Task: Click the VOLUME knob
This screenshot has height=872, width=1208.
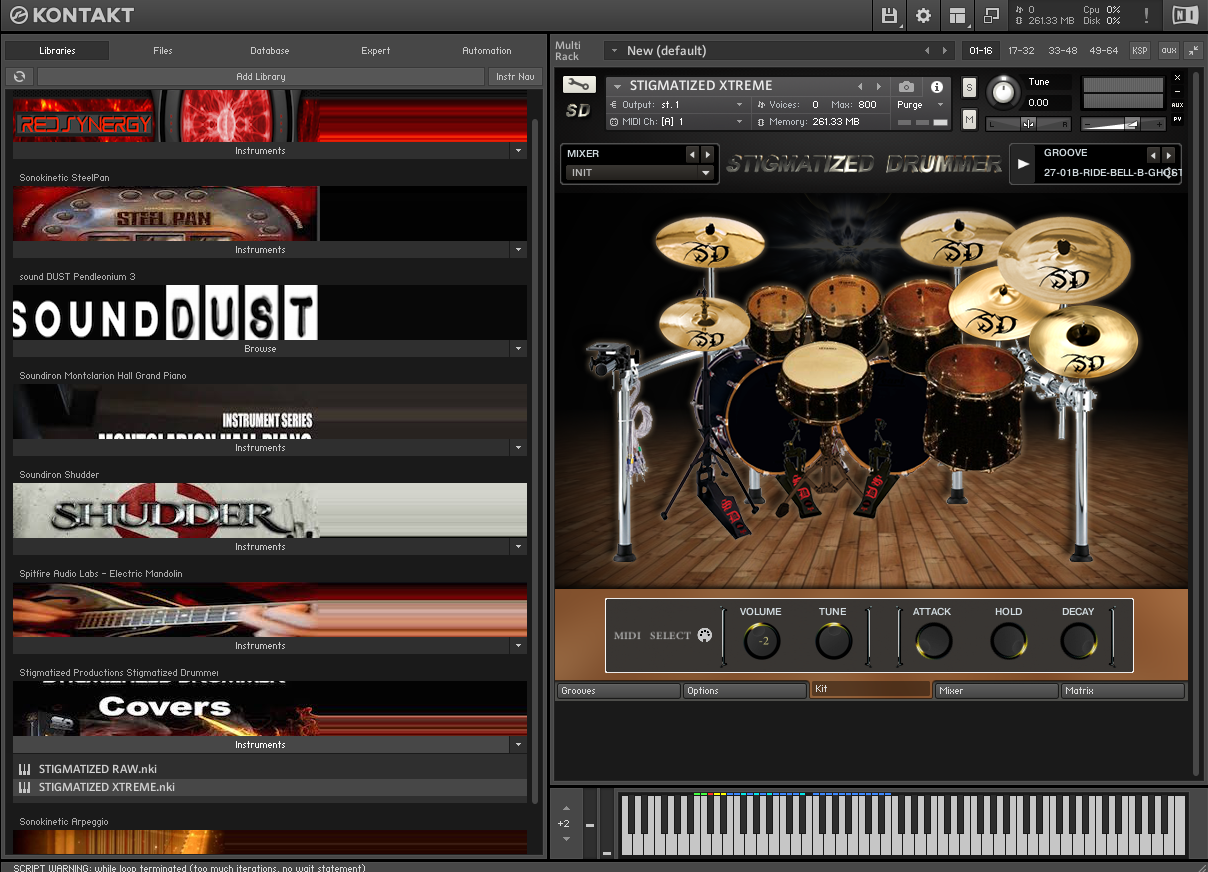Action: (762, 641)
